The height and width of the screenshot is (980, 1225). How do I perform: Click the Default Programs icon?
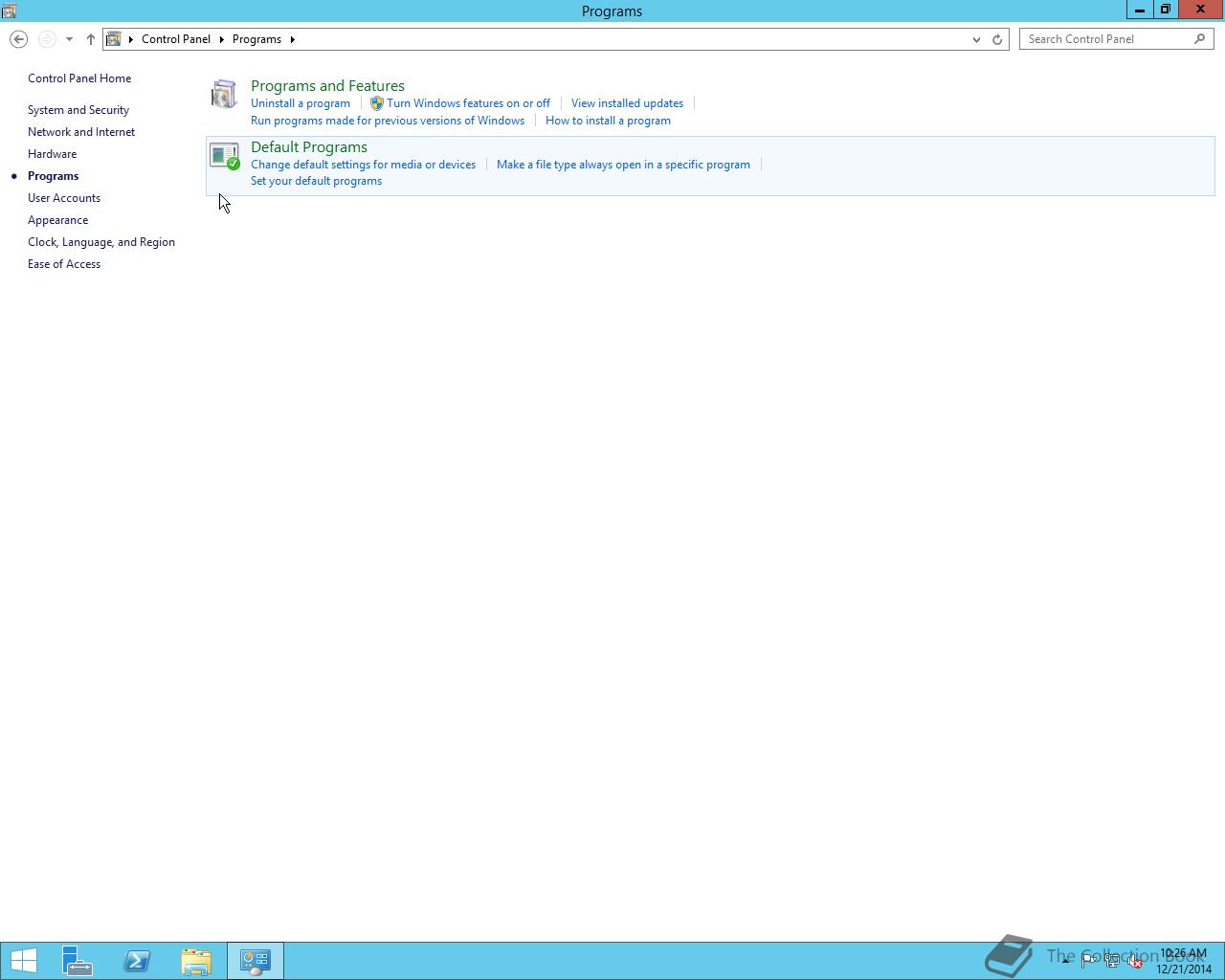coord(224,156)
